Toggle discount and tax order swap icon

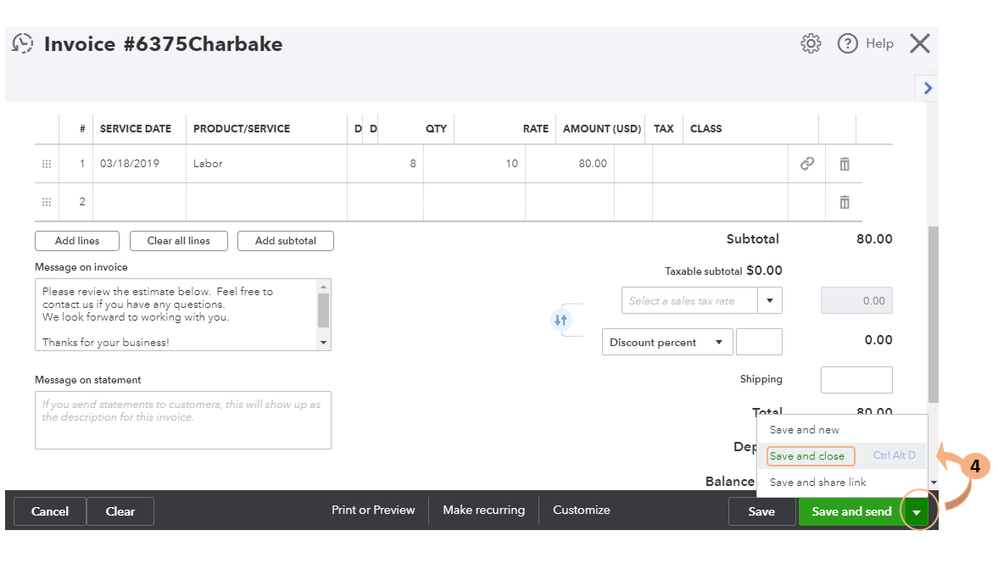coord(560,320)
